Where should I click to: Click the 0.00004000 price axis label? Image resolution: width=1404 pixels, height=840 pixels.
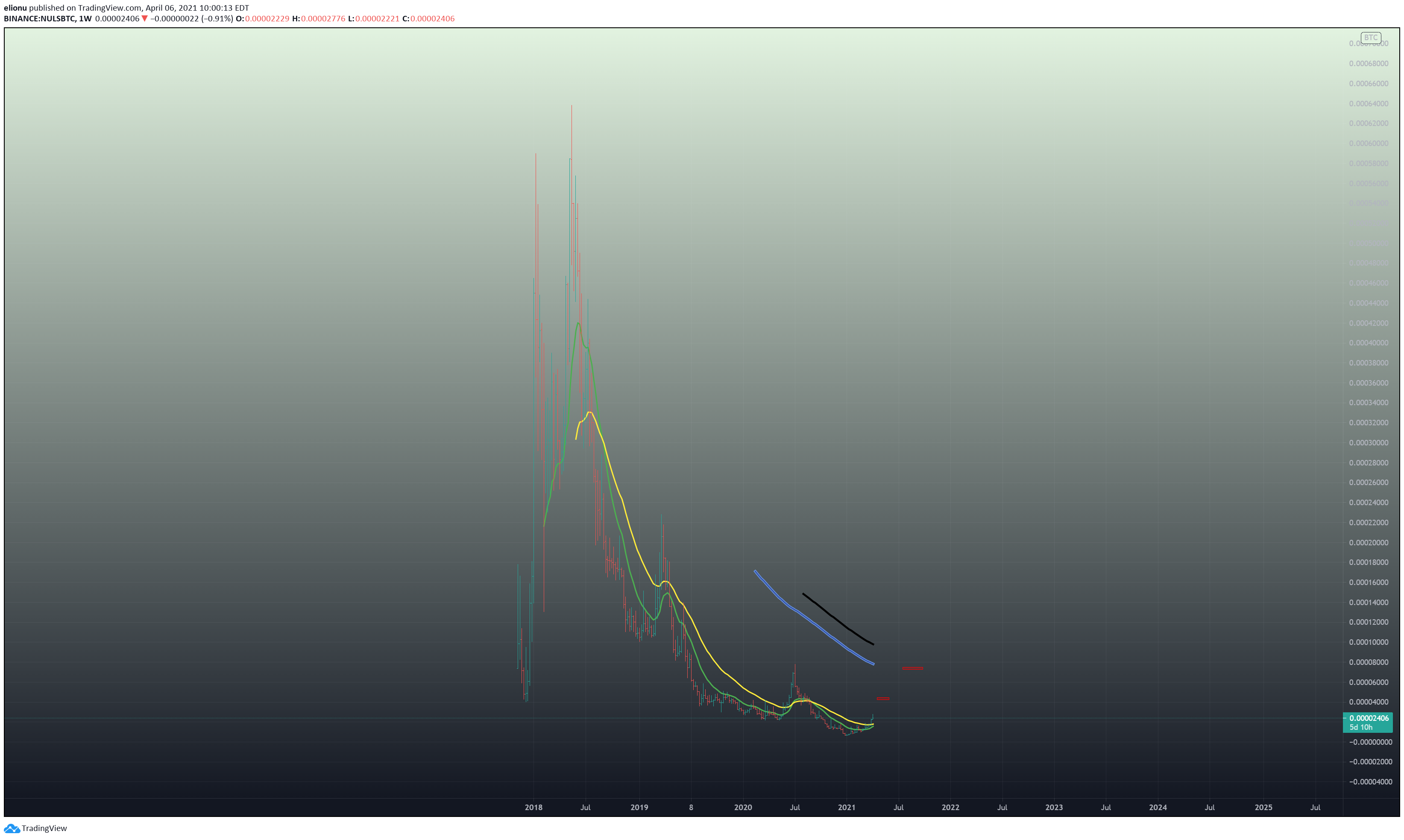pos(1368,702)
